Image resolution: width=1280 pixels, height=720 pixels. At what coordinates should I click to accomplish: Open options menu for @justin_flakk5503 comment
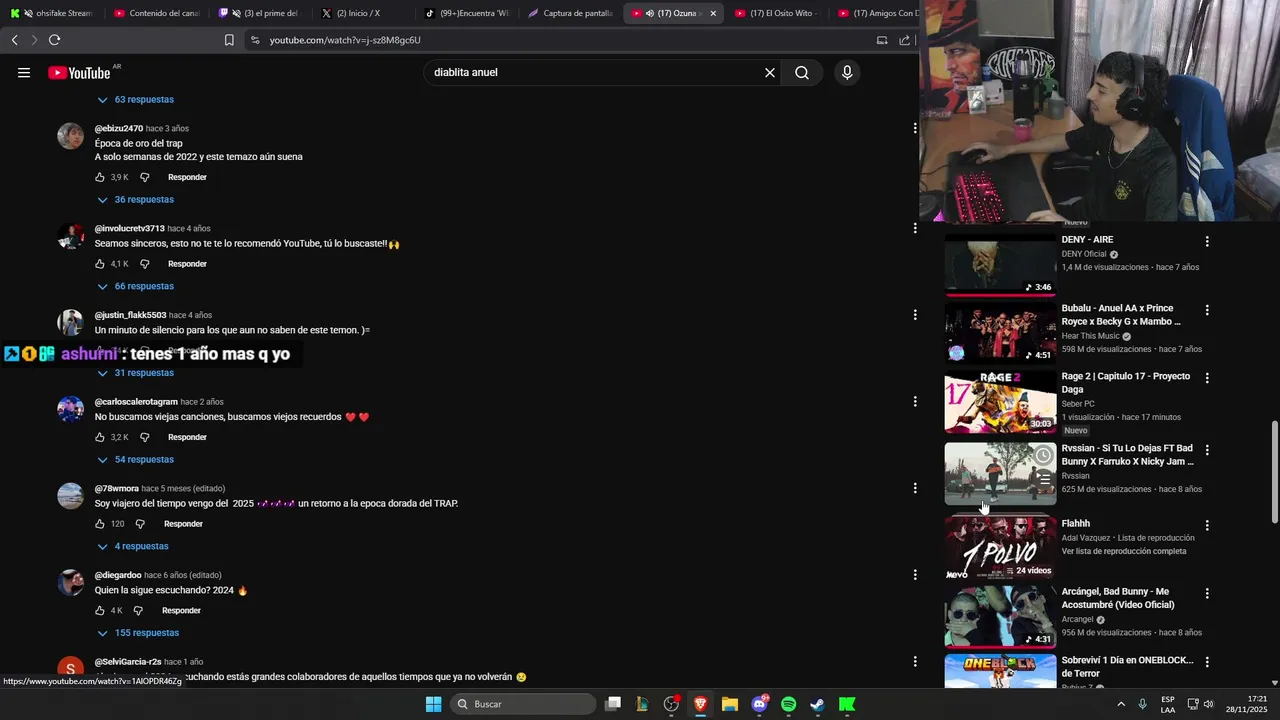(x=914, y=315)
